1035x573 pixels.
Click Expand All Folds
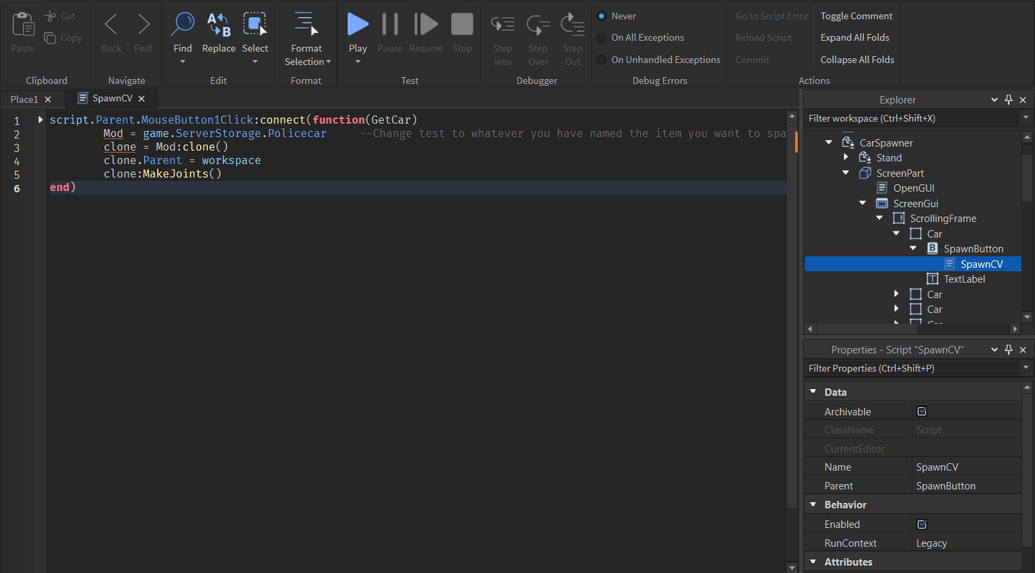(x=854, y=38)
